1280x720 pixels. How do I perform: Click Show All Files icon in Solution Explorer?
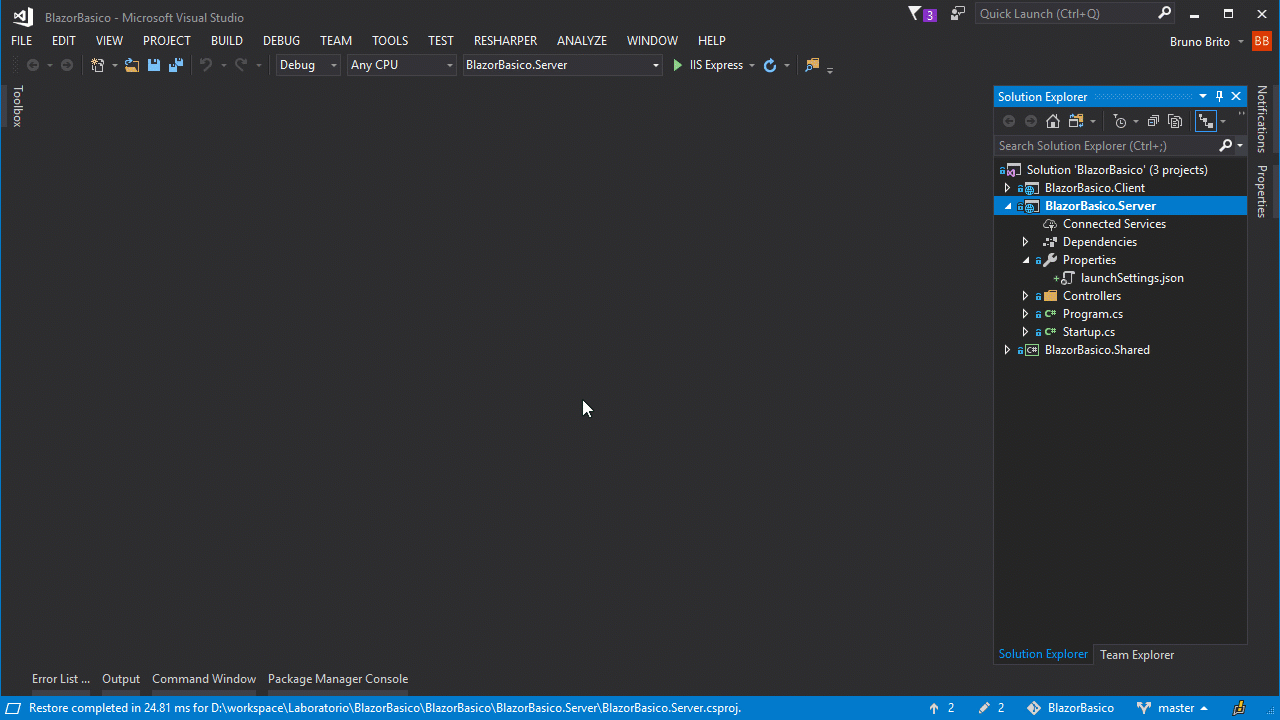(1175, 121)
